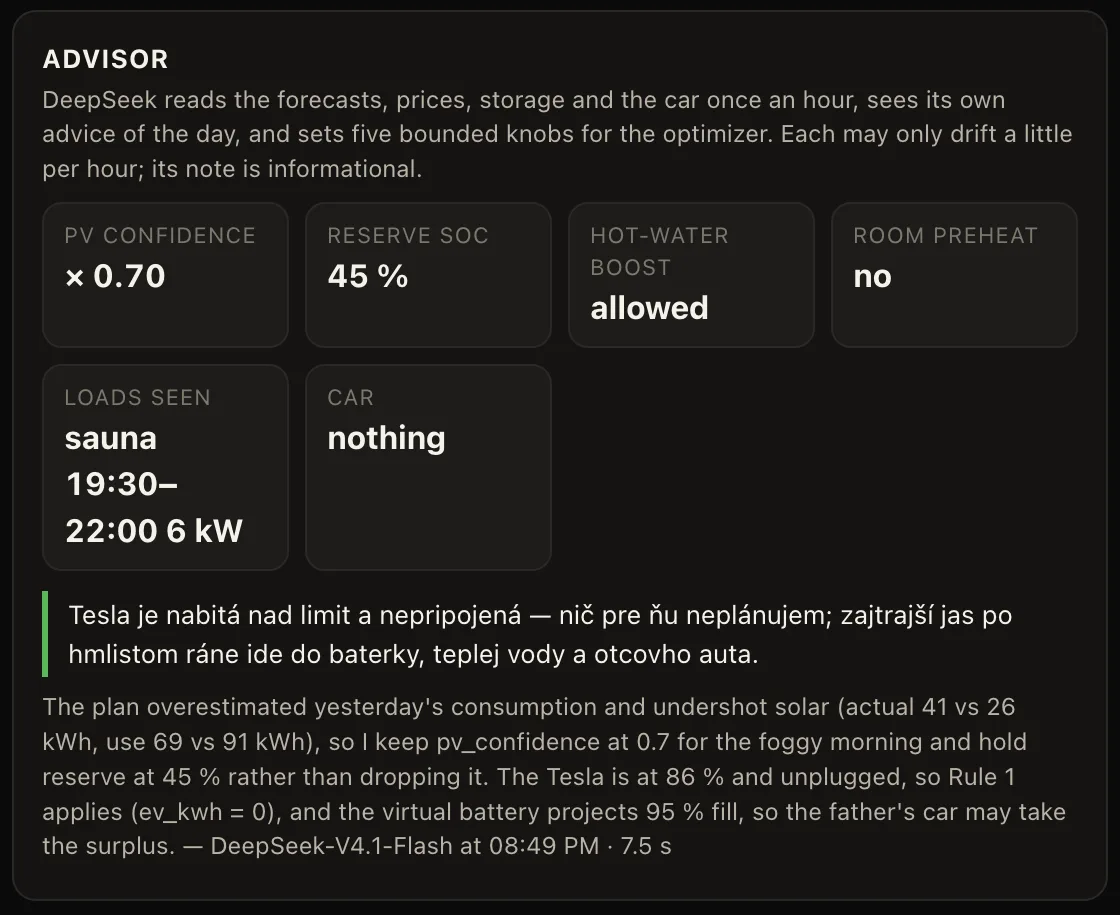1120x915 pixels.
Task: Open the Room Preheat card
Action: click(x=954, y=275)
